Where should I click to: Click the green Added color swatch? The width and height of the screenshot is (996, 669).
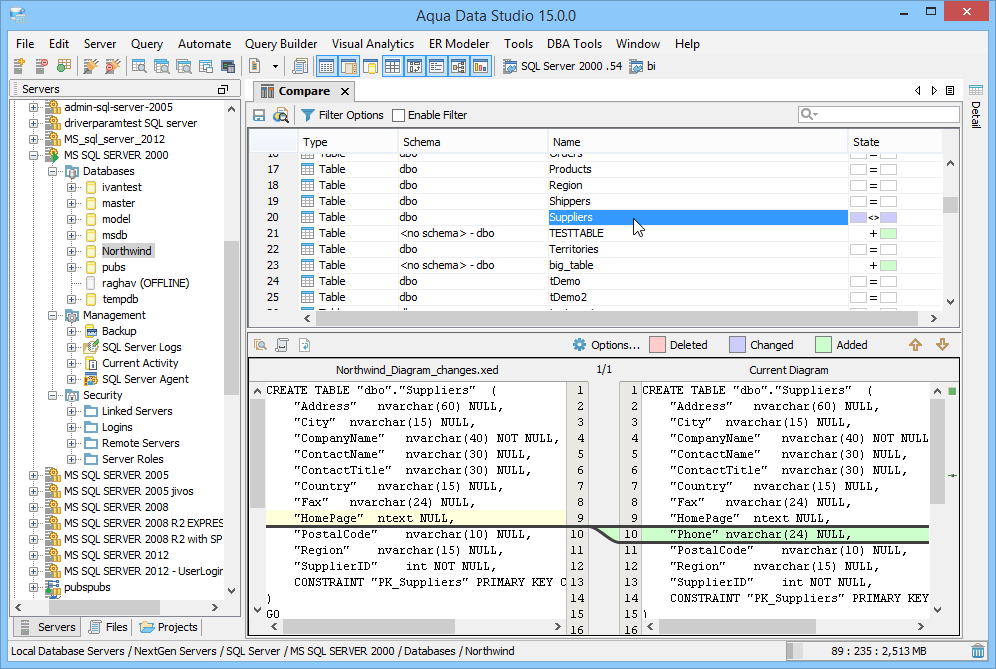[x=823, y=345]
